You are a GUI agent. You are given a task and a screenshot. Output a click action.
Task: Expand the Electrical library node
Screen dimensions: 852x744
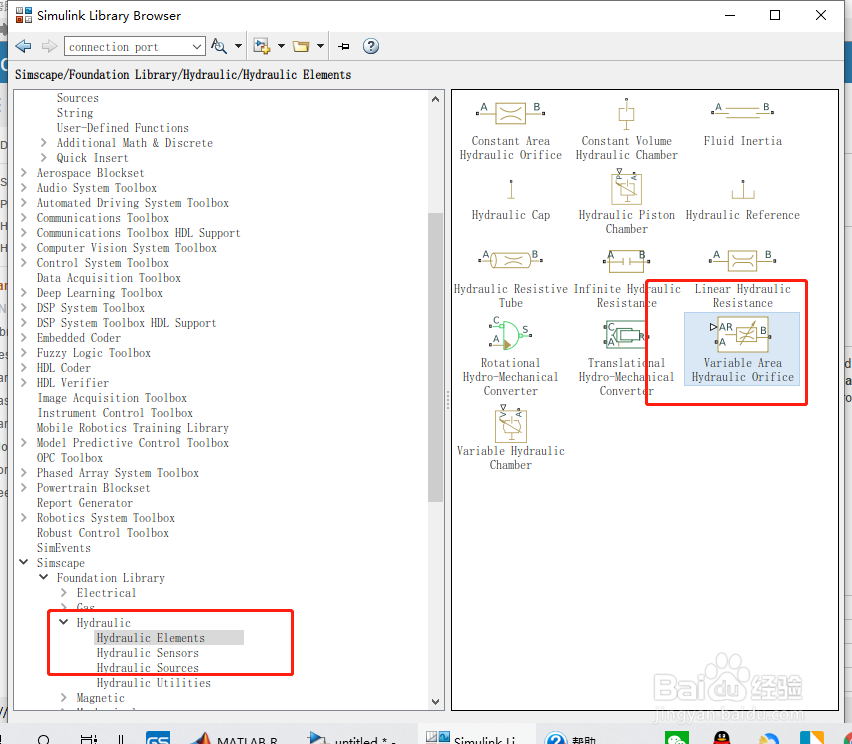[64, 592]
